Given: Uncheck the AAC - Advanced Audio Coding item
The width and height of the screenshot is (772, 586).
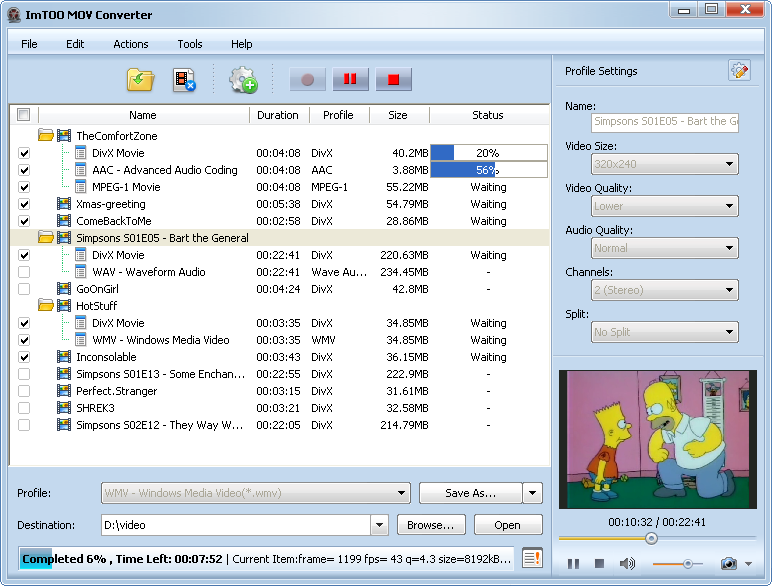Looking at the screenshot, I should pyautogui.click(x=24, y=170).
